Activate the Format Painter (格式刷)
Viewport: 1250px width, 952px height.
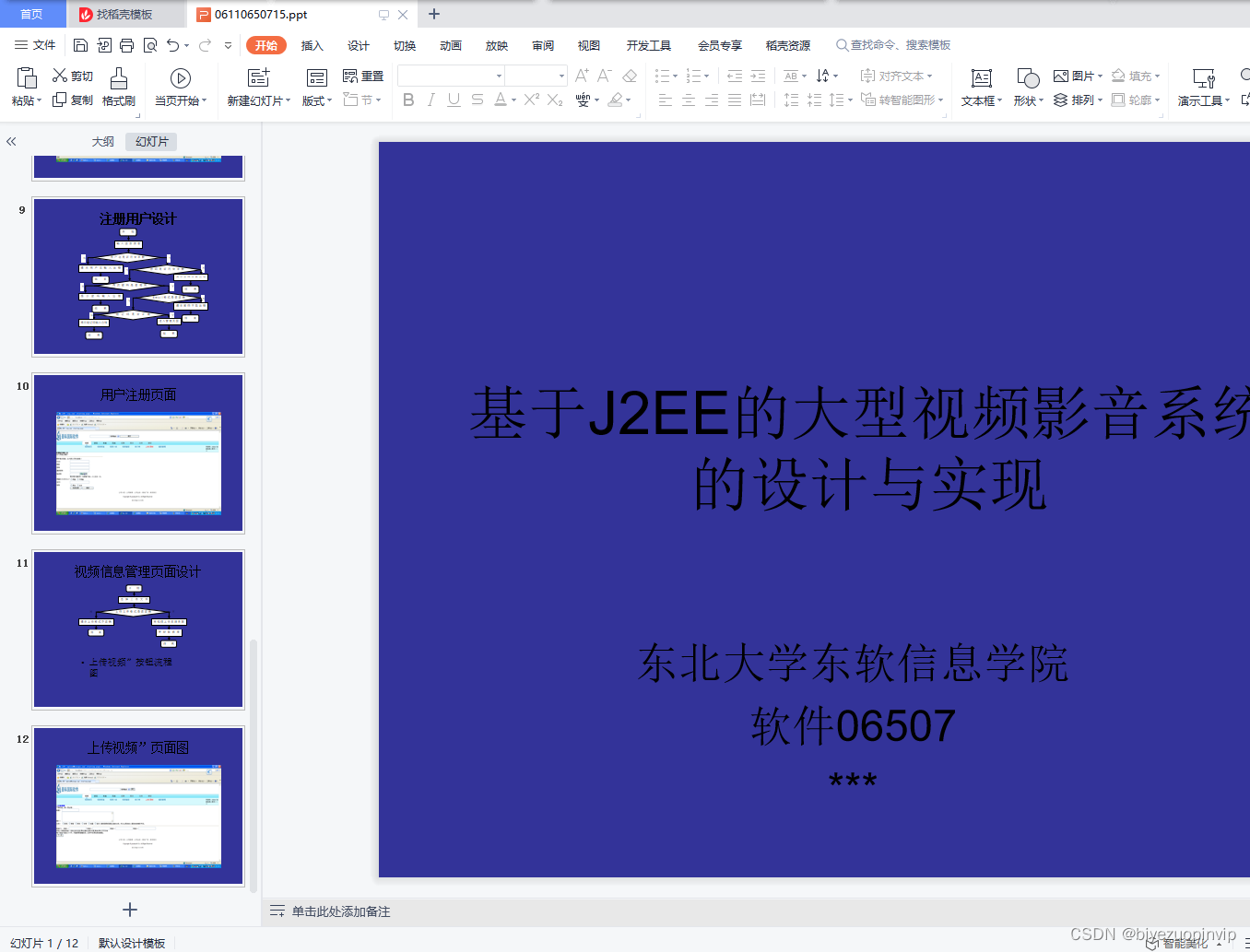(119, 78)
